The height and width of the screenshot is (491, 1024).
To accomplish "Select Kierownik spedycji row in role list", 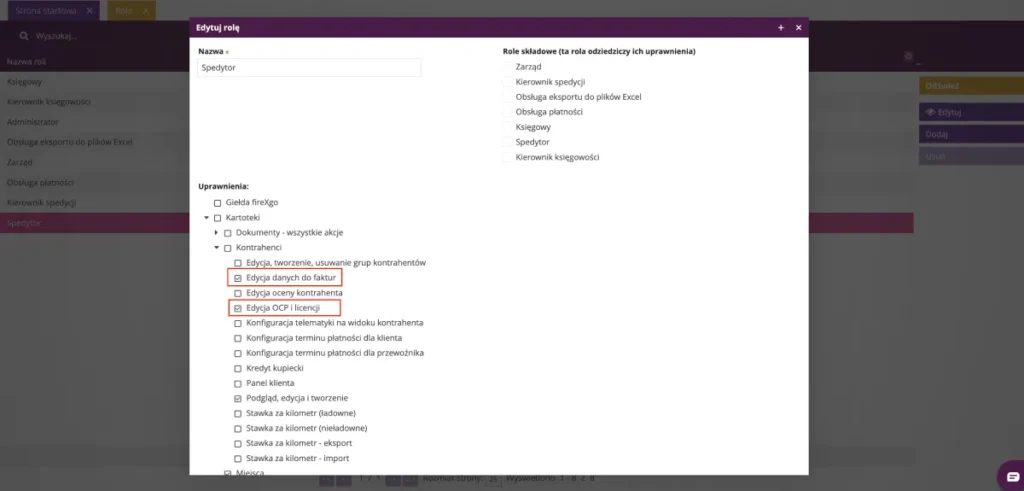I will [x=95, y=202].
